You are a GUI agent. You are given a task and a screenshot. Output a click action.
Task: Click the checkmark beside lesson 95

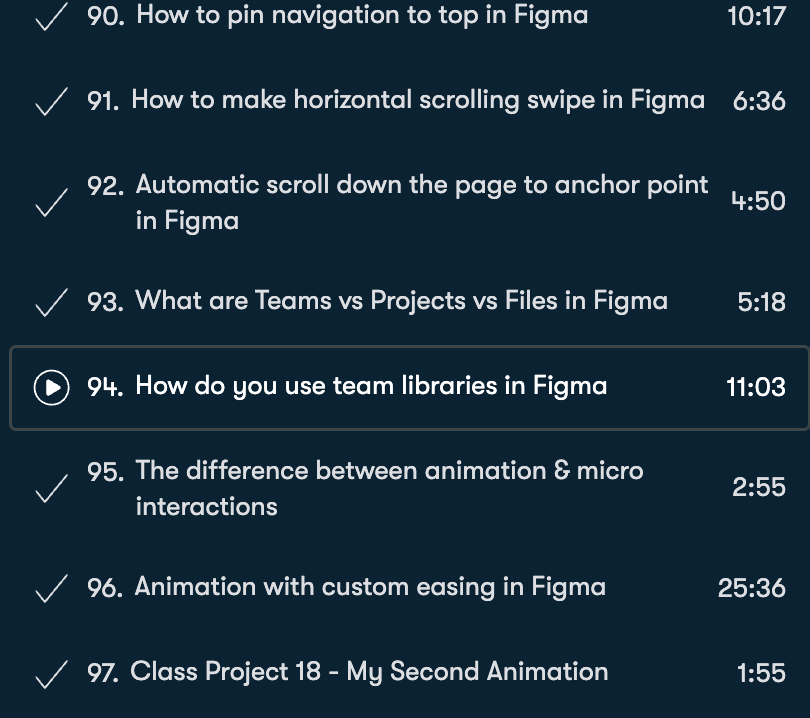tap(51, 489)
